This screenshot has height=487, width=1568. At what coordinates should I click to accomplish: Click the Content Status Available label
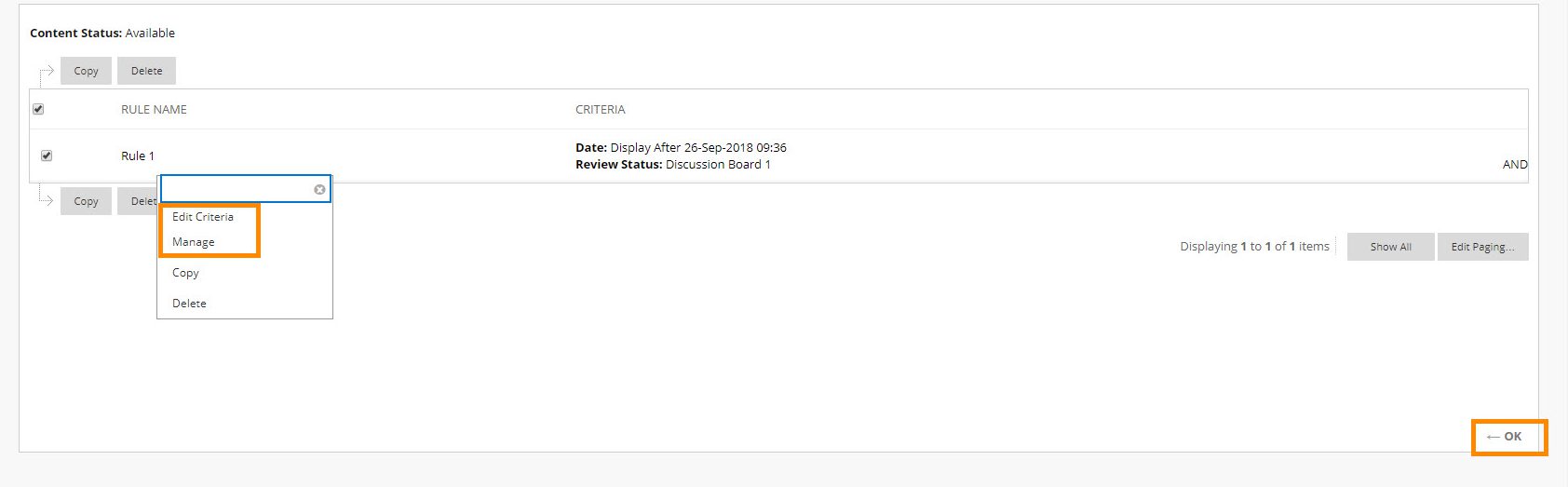(102, 34)
